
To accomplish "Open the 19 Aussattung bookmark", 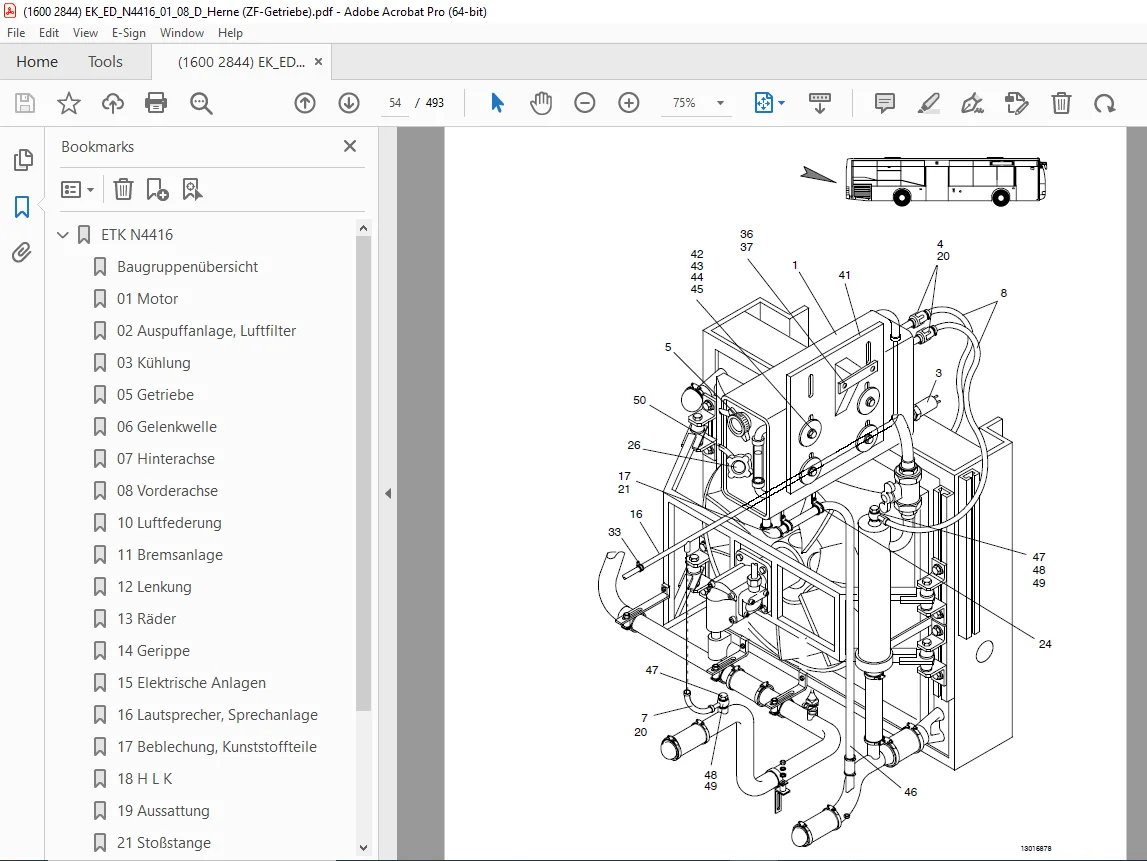I will [163, 811].
